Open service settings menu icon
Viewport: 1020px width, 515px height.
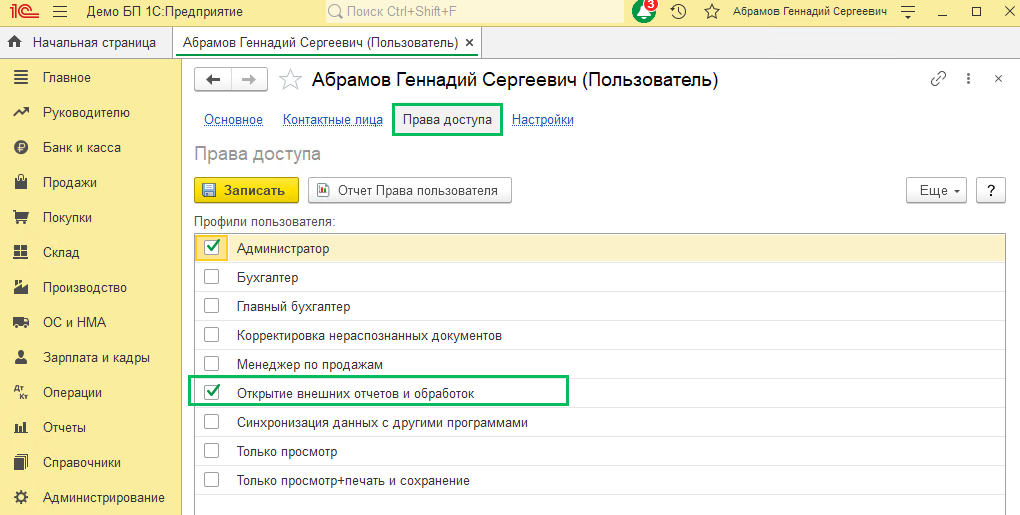(907, 12)
